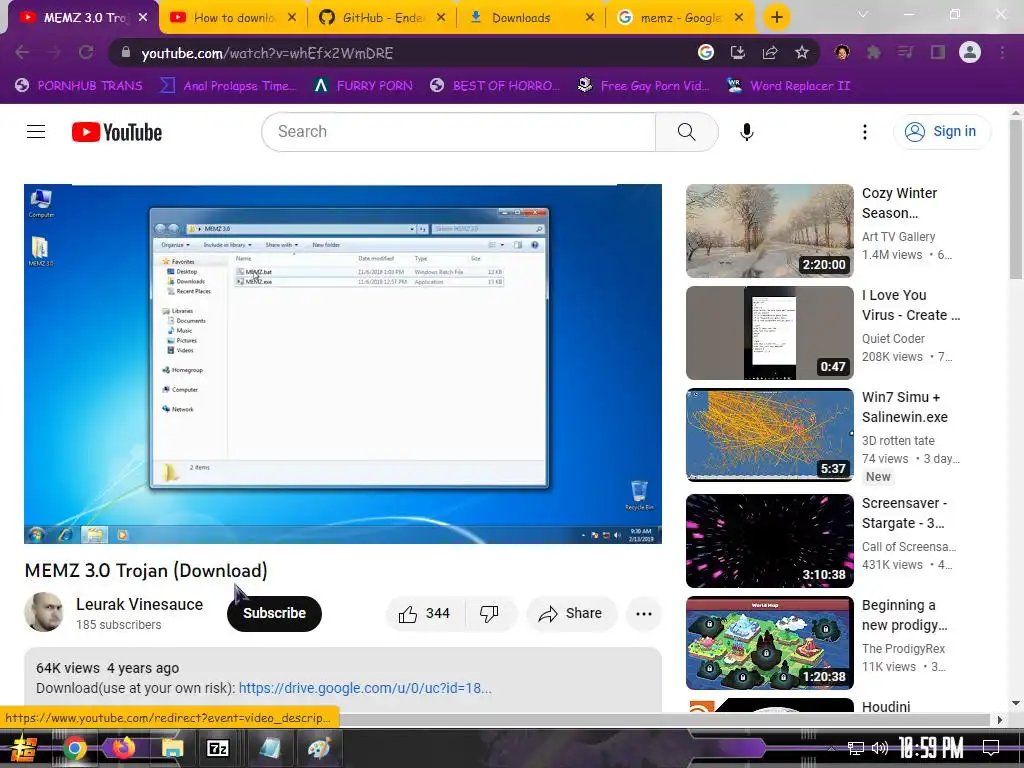Play the Cozy Winter Season video thumbnail
This screenshot has width=1024, height=768.
pos(769,231)
